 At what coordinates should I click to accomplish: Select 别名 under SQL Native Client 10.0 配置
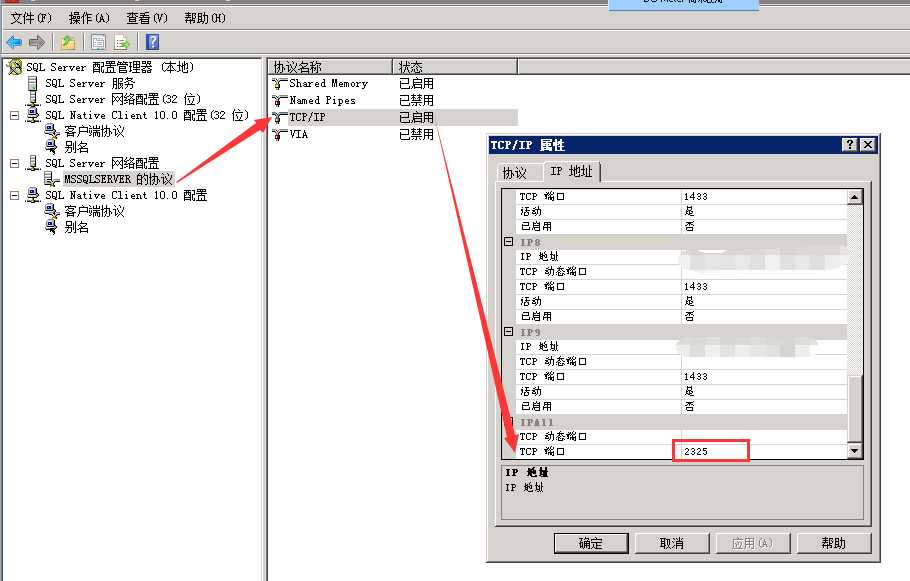tap(77, 228)
